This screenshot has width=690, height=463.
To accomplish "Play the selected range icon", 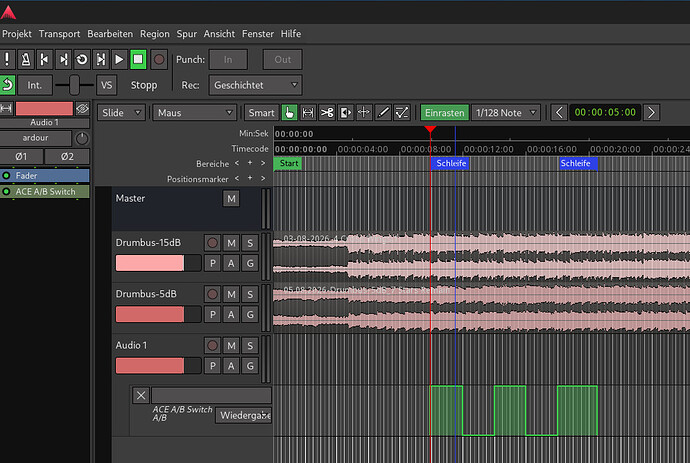I will click(101, 59).
